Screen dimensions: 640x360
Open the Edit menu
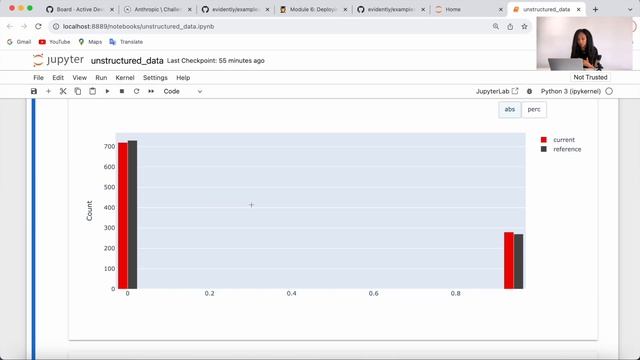(58, 78)
